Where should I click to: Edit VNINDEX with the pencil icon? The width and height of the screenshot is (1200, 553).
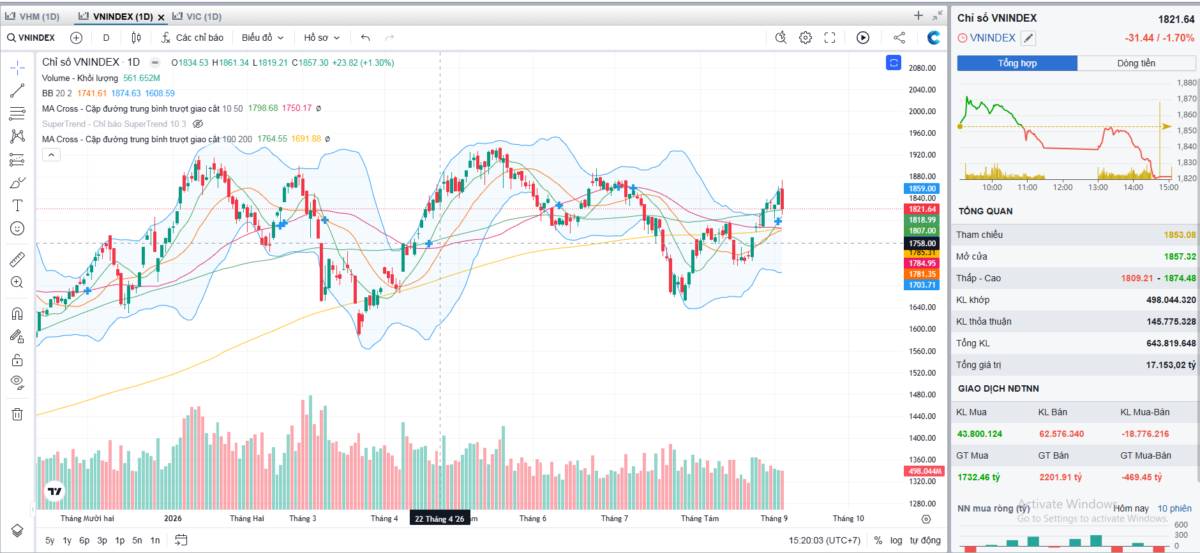coord(1028,38)
